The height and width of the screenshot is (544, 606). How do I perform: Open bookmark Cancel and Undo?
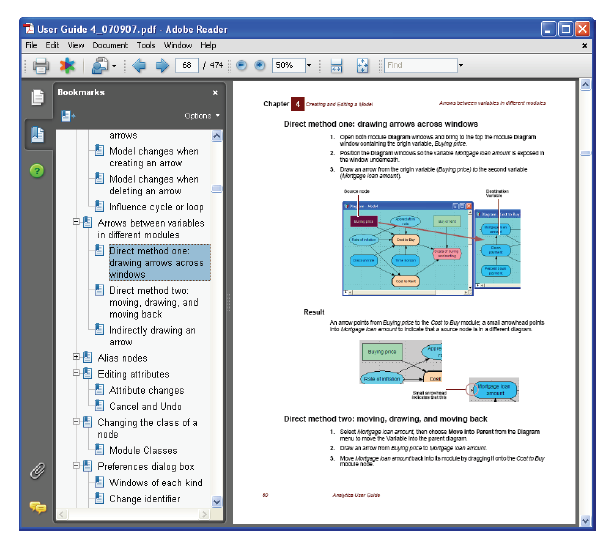point(145,406)
